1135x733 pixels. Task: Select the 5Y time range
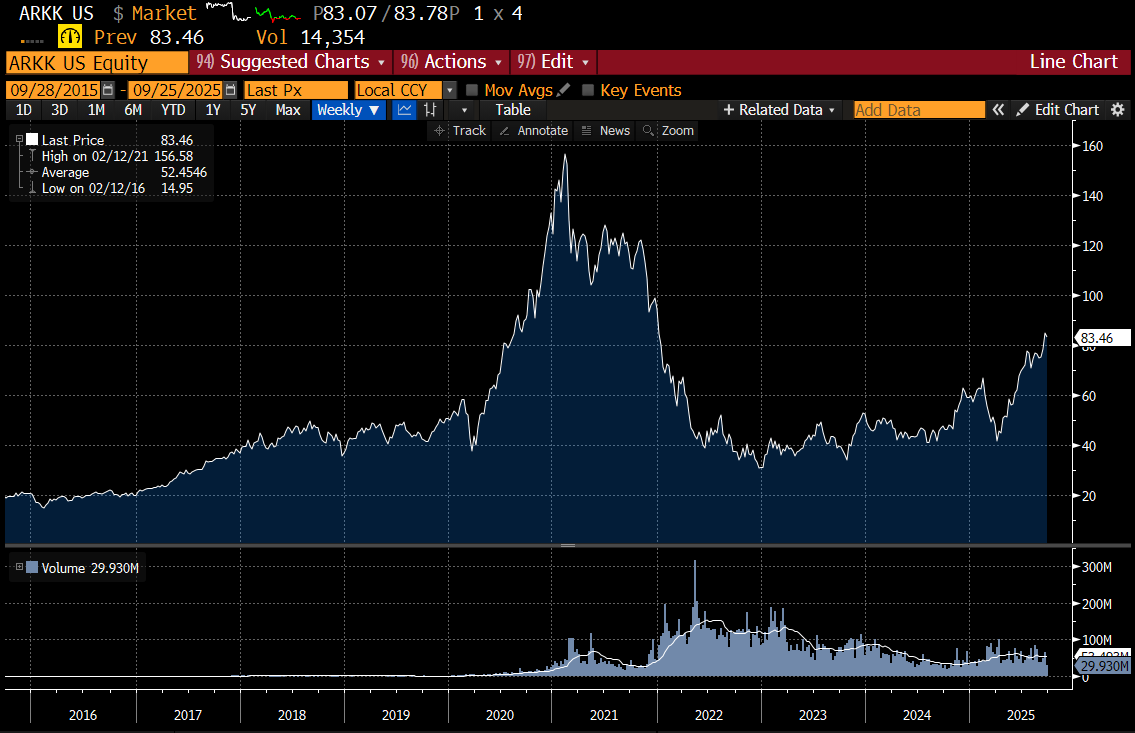point(248,110)
